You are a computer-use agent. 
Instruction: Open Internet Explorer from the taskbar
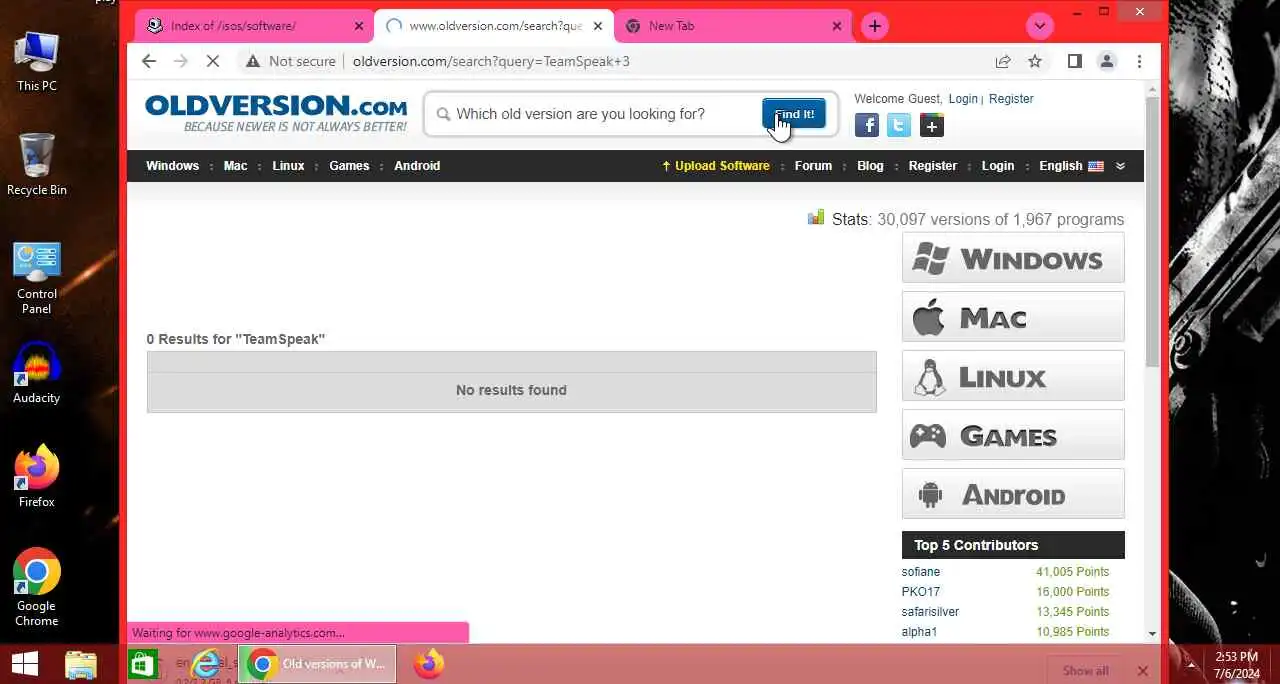(x=207, y=664)
